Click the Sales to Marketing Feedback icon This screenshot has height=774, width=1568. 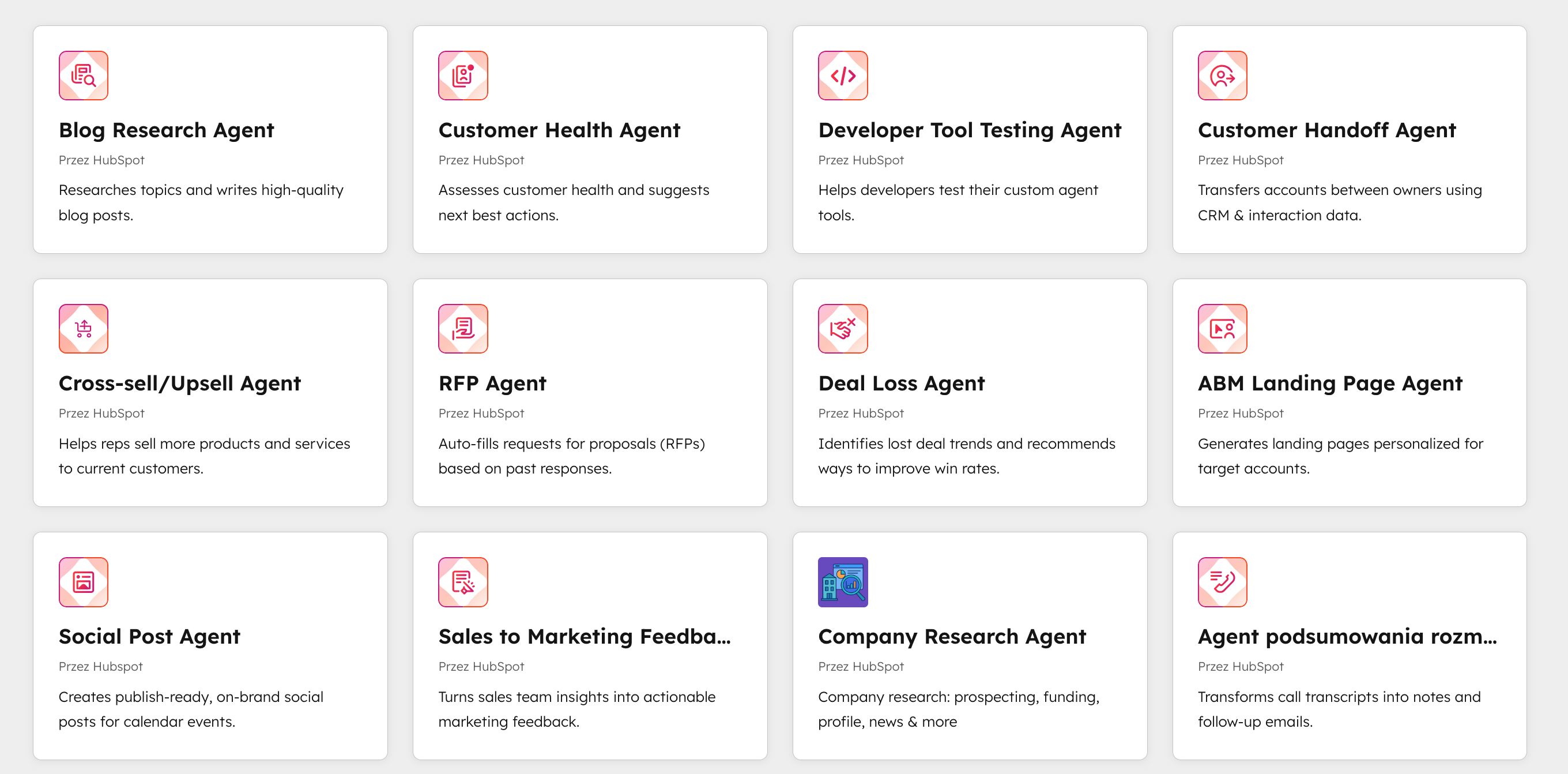point(462,582)
